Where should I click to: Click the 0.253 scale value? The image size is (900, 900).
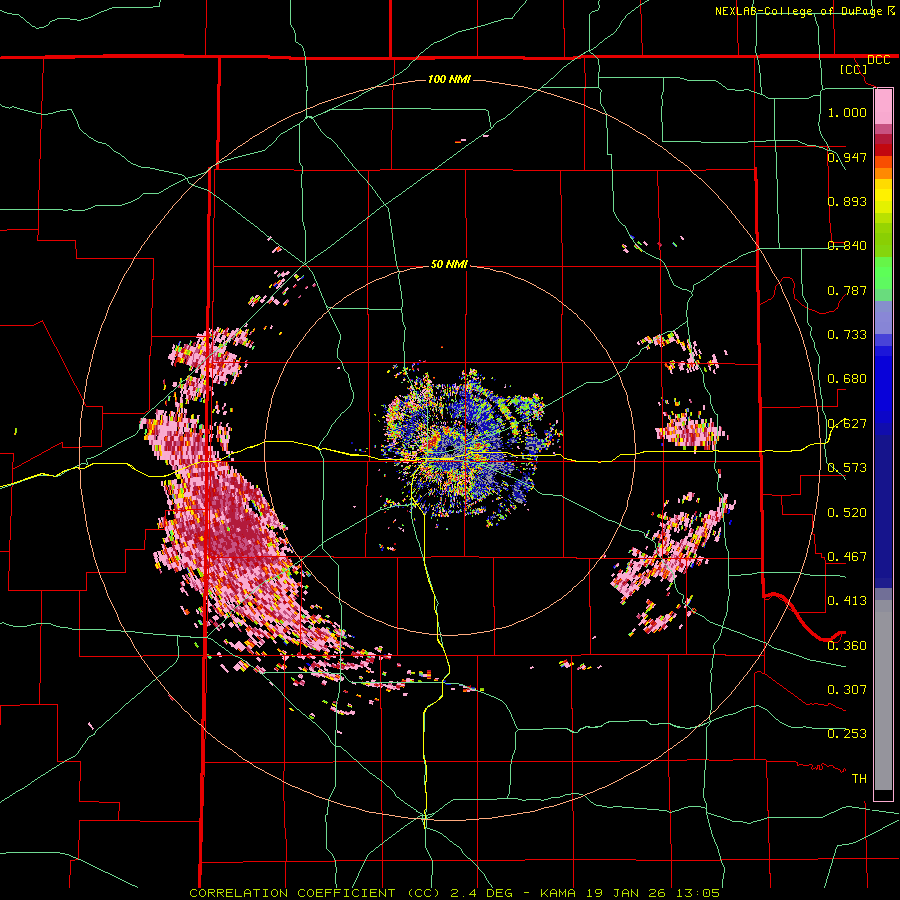847,734
